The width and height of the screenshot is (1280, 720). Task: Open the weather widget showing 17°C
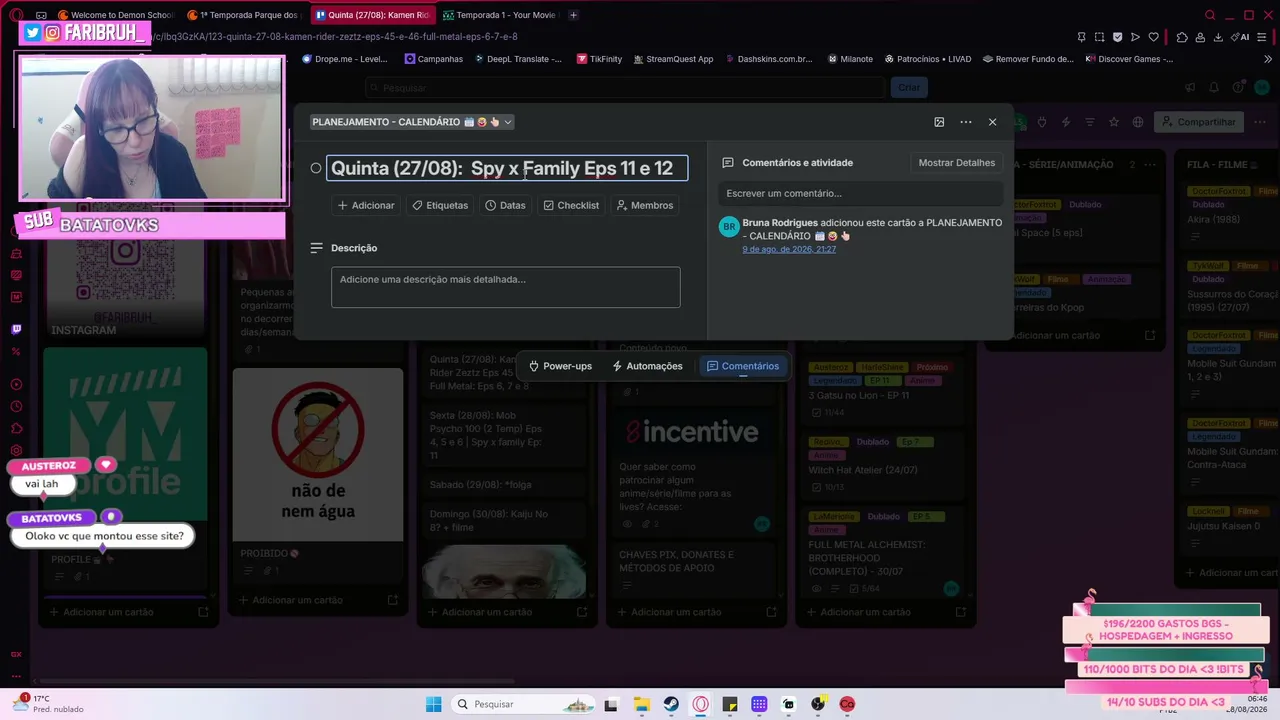[48, 703]
